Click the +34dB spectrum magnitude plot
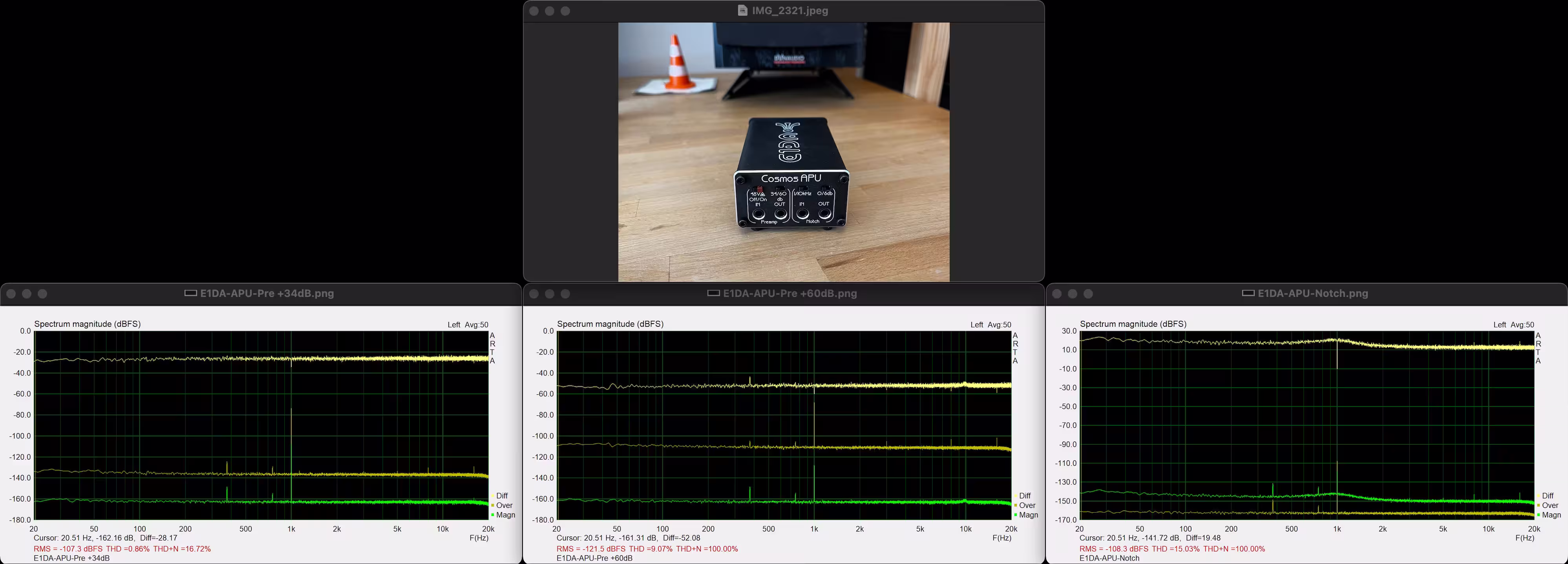Image resolution: width=1568 pixels, height=564 pixels. click(x=262, y=425)
